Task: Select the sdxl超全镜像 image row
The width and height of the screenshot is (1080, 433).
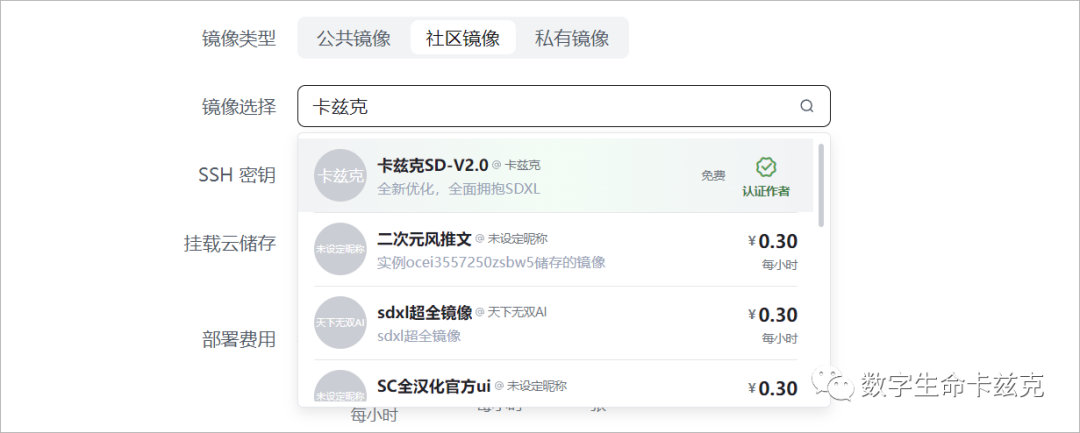Action: [x=556, y=323]
